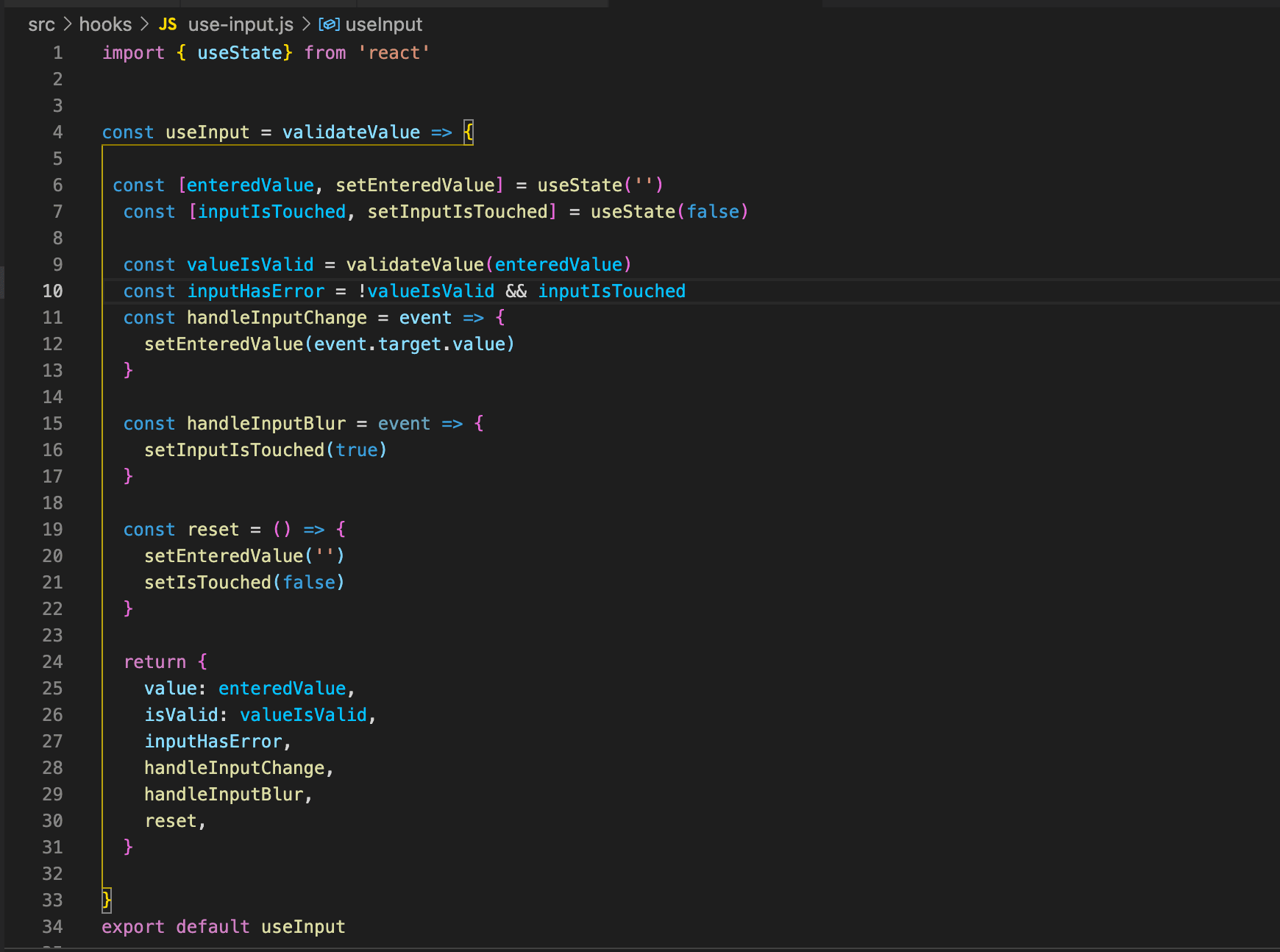Click the 'return' keyword on line 24
Screen dimensions: 1280x952
(154, 662)
